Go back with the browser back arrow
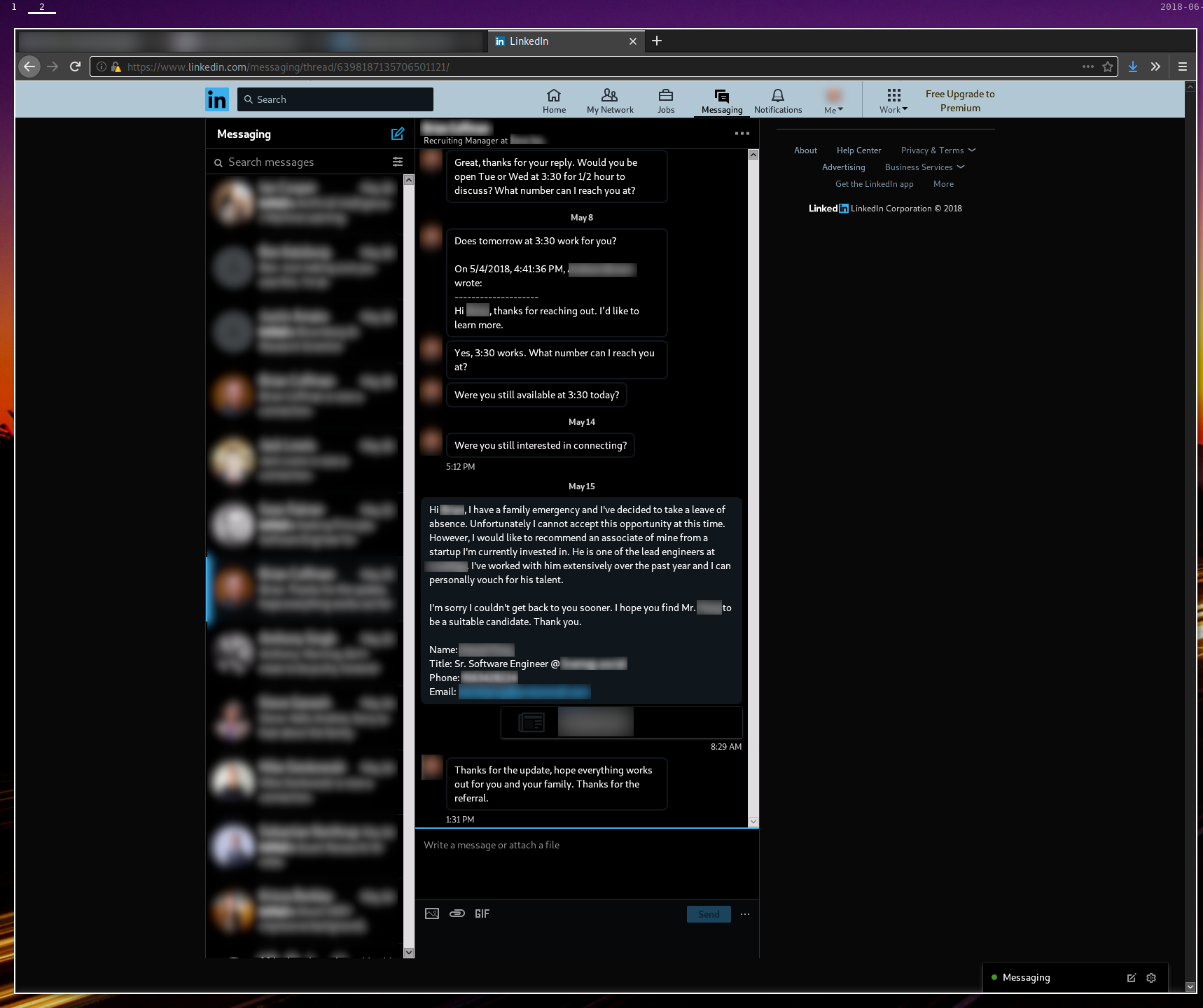This screenshot has height=1008, width=1203. [x=29, y=66]
